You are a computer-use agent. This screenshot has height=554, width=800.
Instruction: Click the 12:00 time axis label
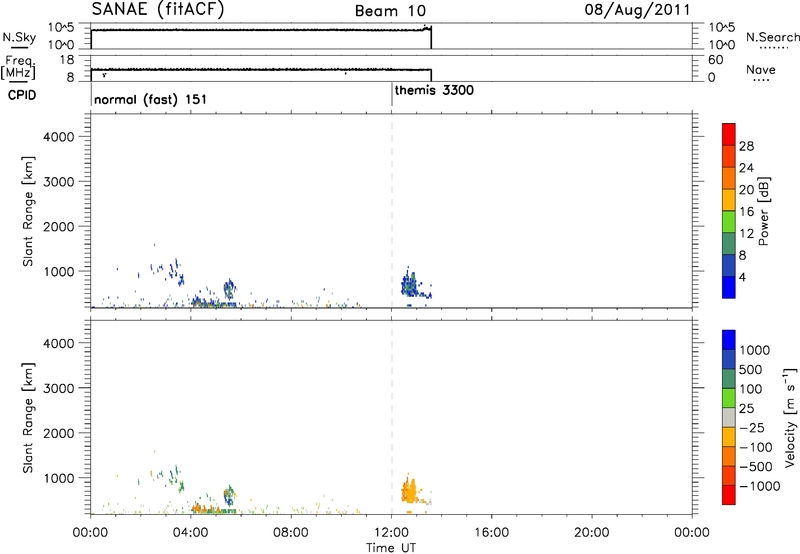(x=391, y=533)
